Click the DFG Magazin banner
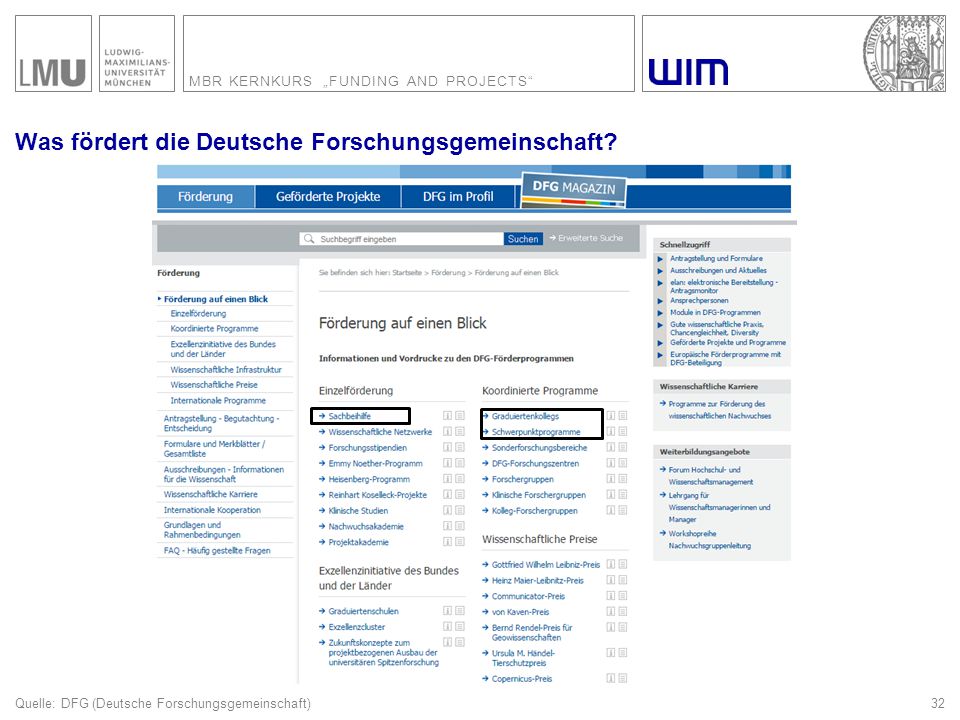 [574, 189]
